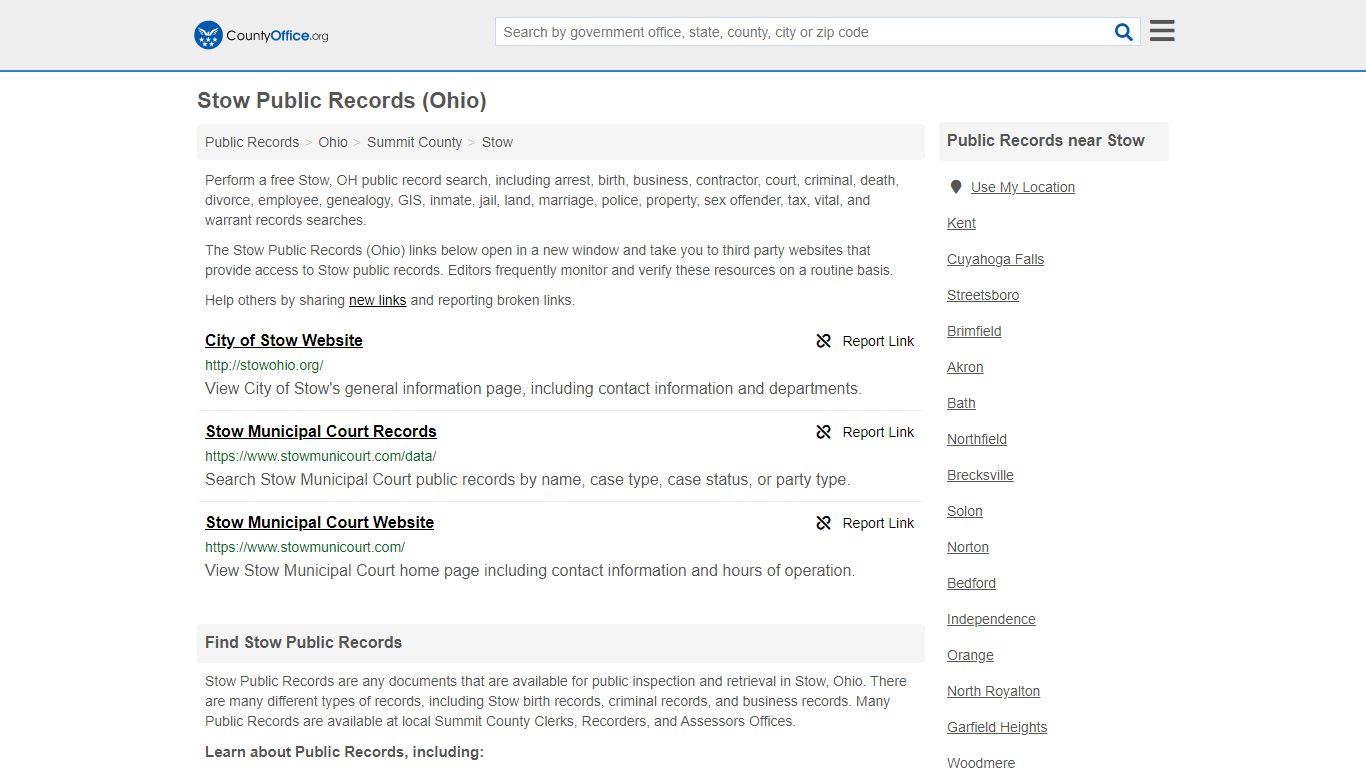
Task: Open Stow Municipal Court Records heading link
Action: pos(321,431)
